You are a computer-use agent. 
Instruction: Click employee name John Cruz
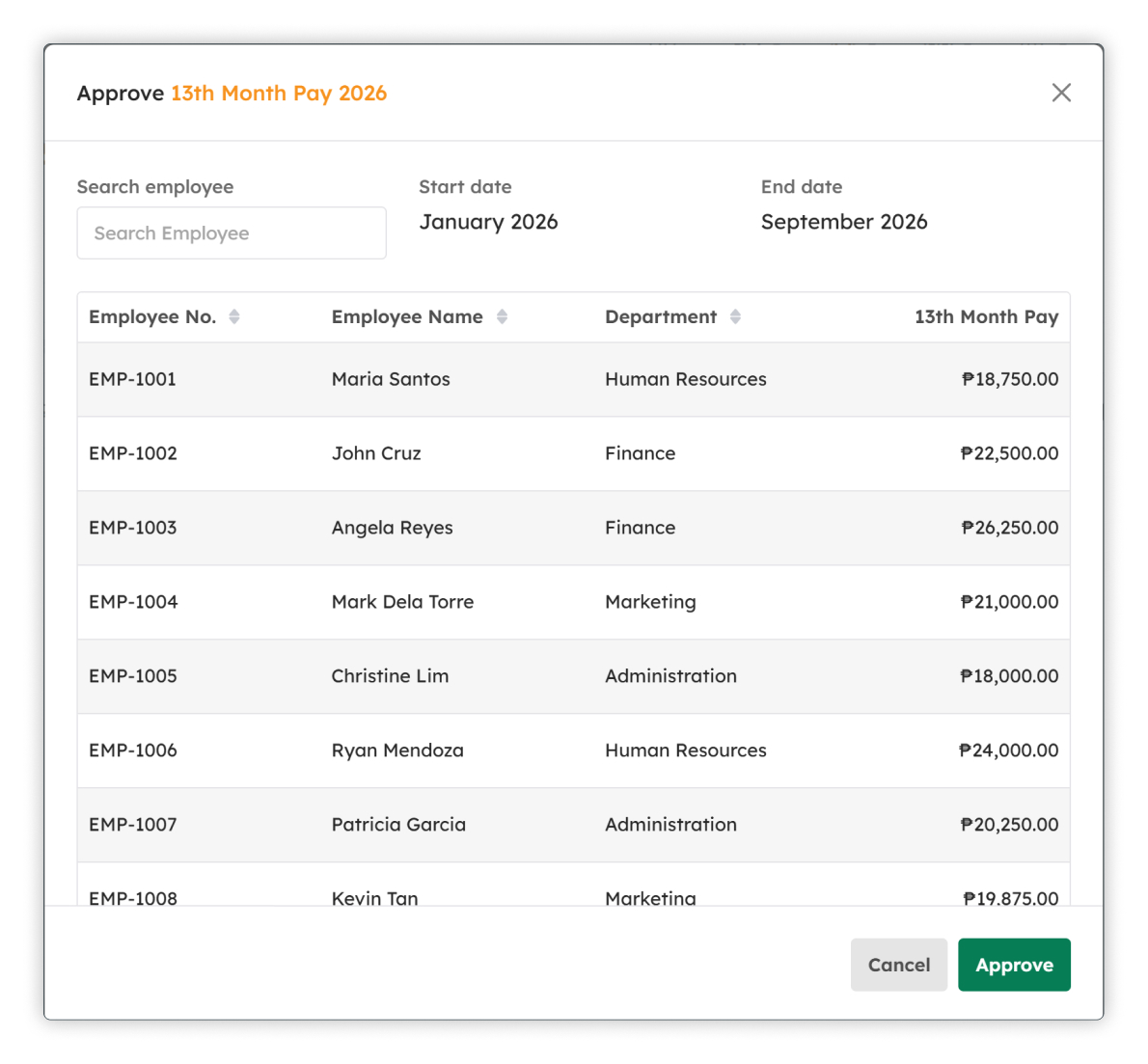376,453
